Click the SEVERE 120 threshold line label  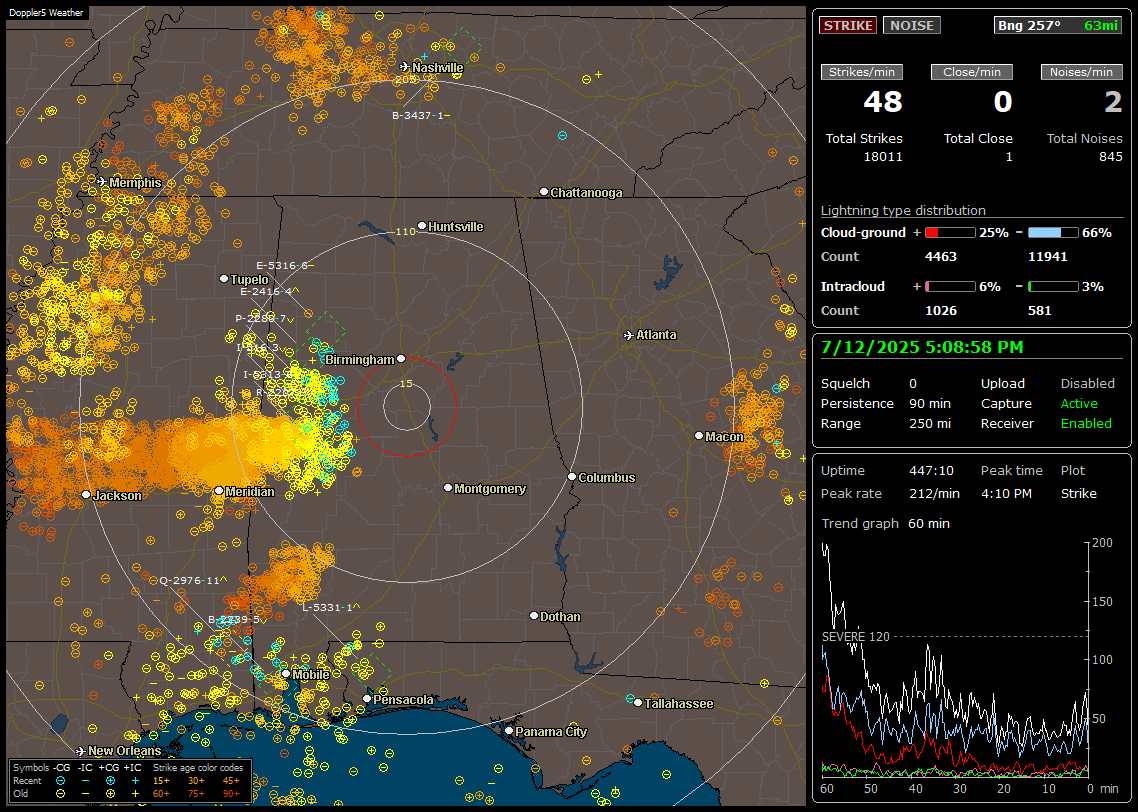click(856, 636)
